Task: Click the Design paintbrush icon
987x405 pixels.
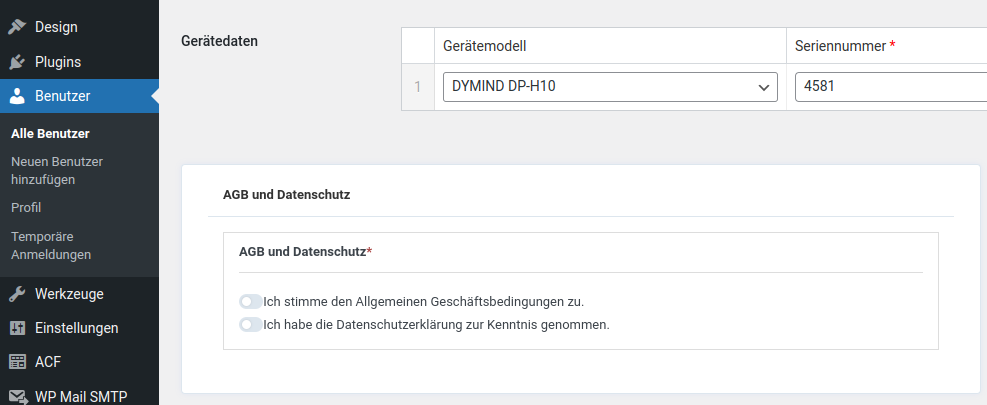Action: coord(17,27)
